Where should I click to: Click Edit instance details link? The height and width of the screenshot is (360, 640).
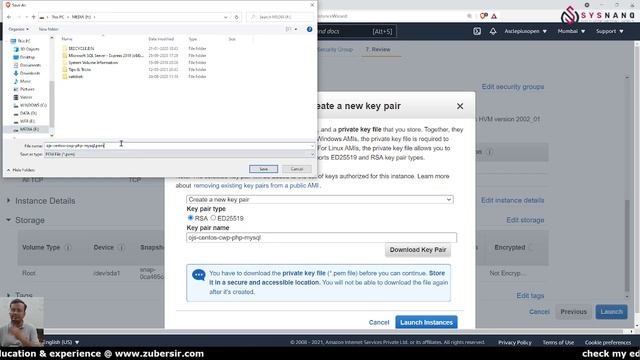[x=512, y=200]
